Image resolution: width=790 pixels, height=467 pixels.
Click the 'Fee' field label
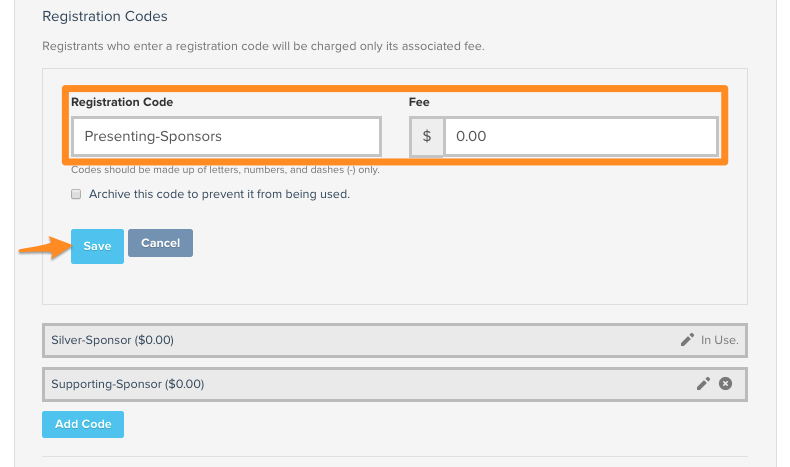(x=419, y=102)
